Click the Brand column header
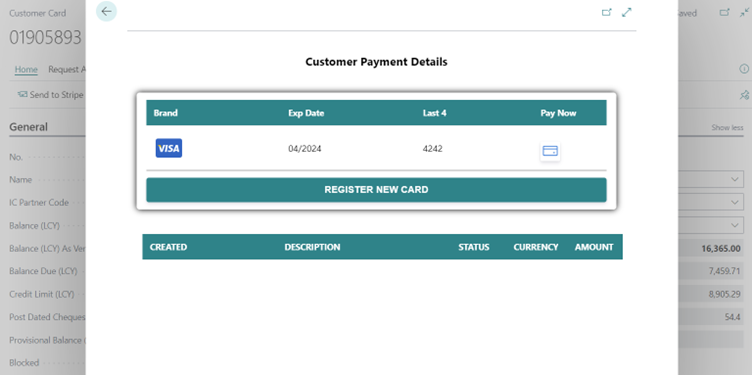 [x=165, y=113]
